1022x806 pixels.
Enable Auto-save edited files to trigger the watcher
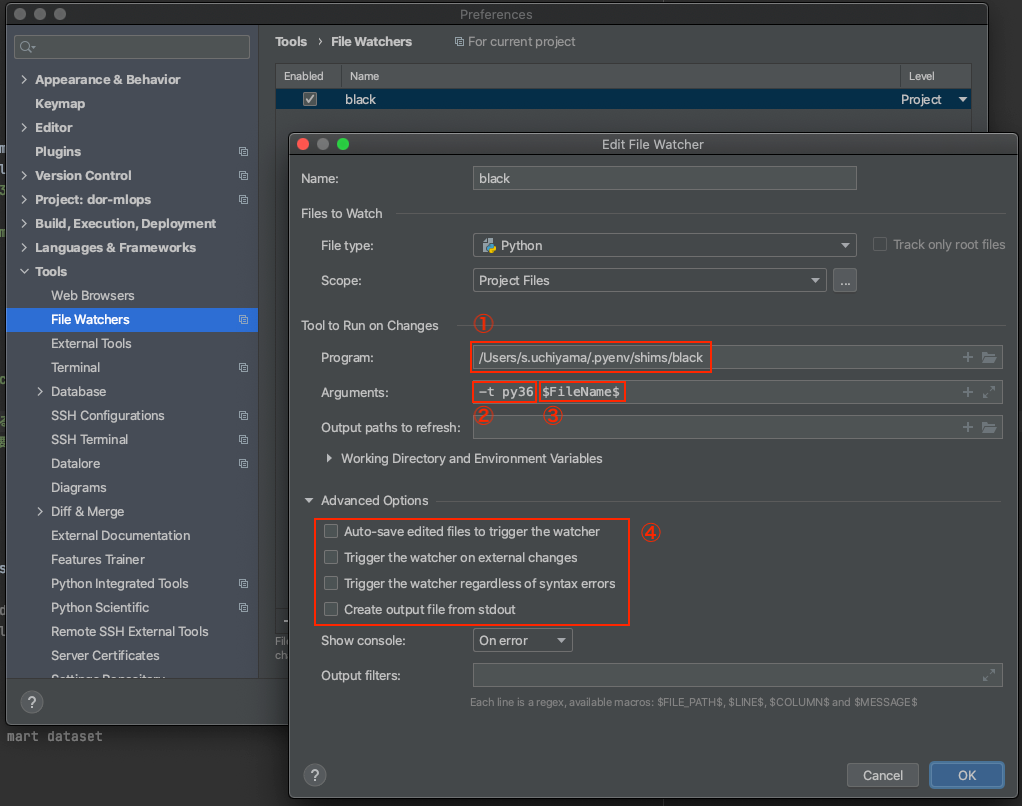[x=331, y=531]
